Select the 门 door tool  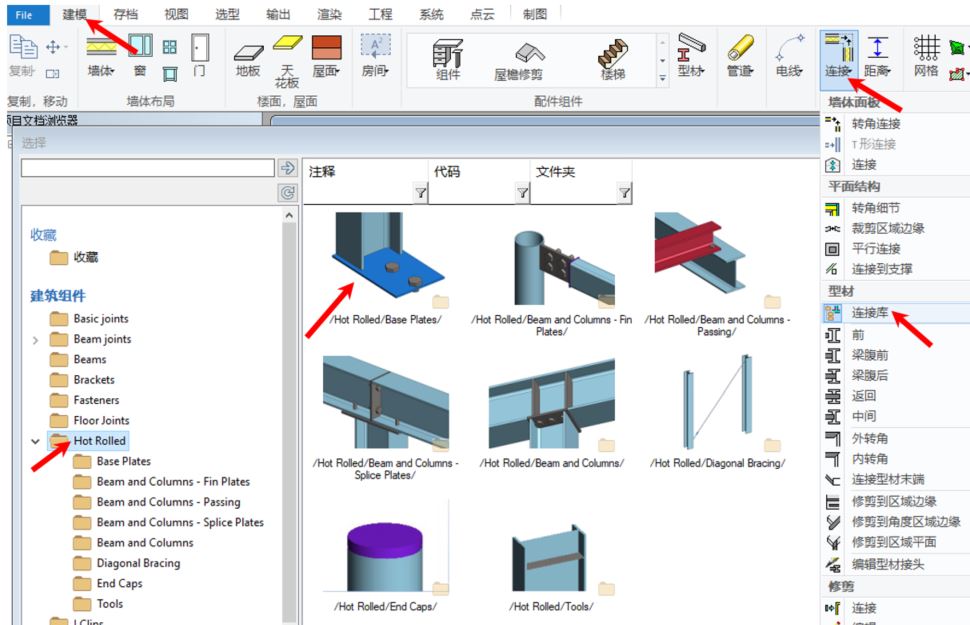[x=199, y=56]
